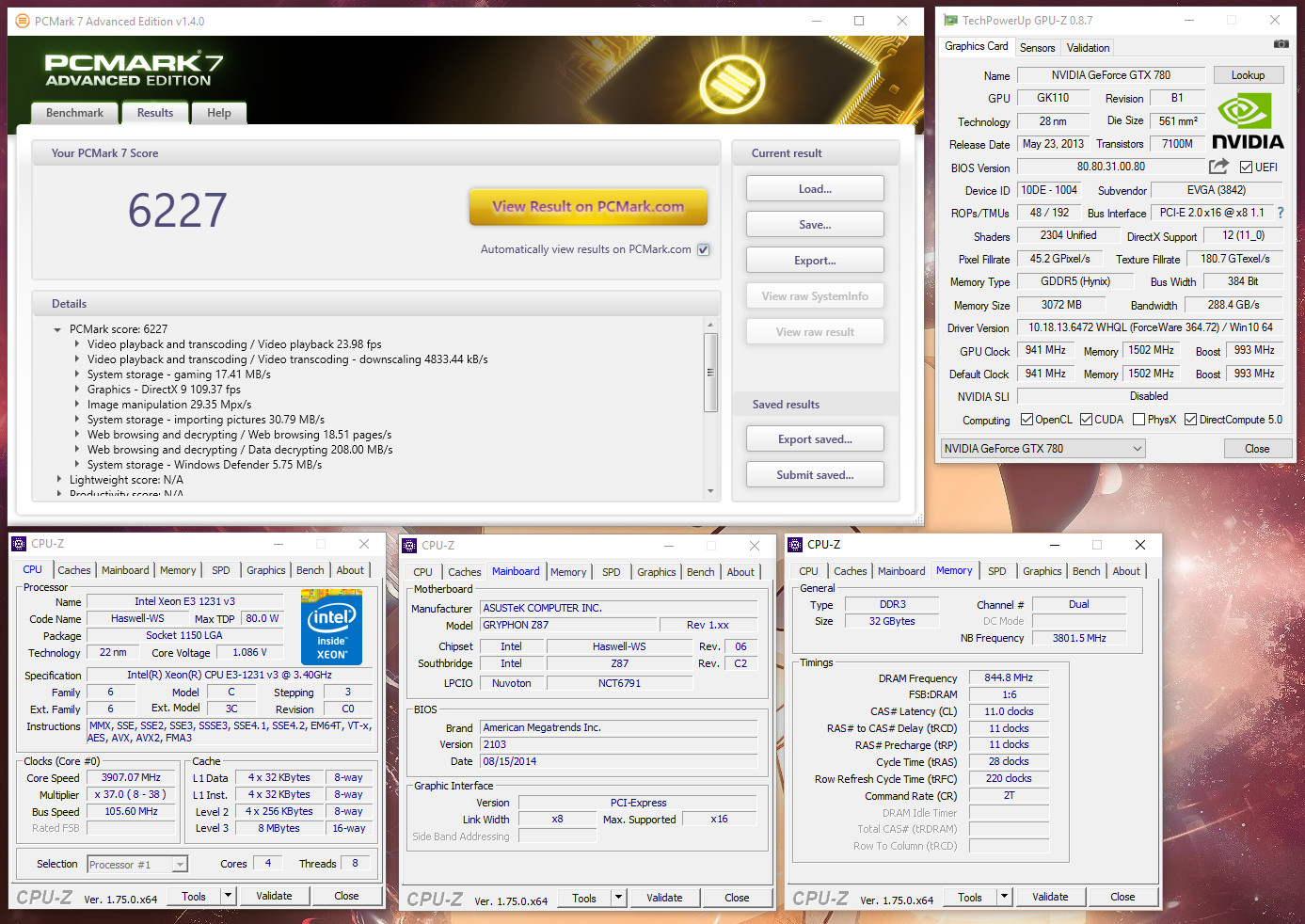Click the PCMark 7 Advanced Edition logo

[x=134, y=71]
